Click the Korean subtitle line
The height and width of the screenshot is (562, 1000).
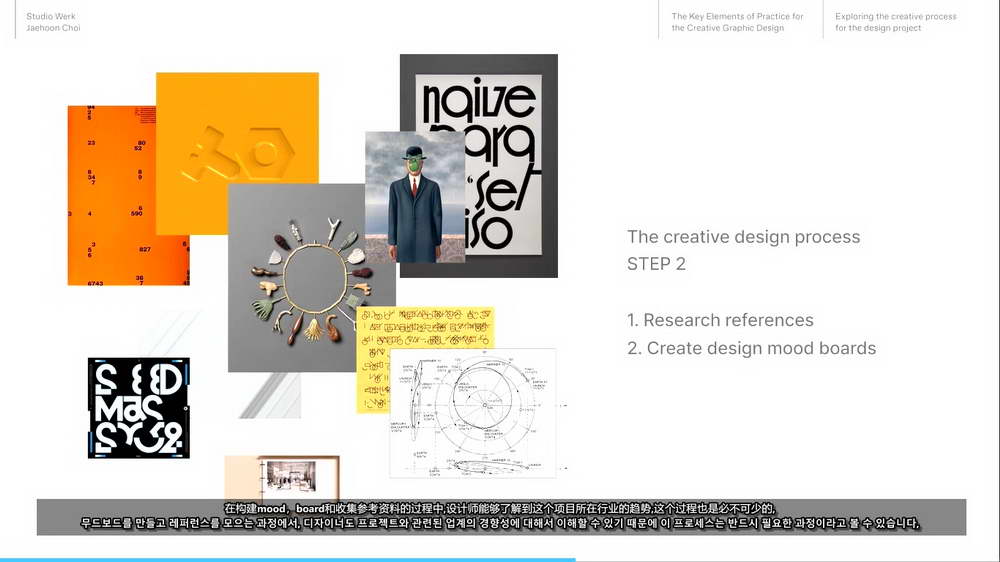point(500,523)
